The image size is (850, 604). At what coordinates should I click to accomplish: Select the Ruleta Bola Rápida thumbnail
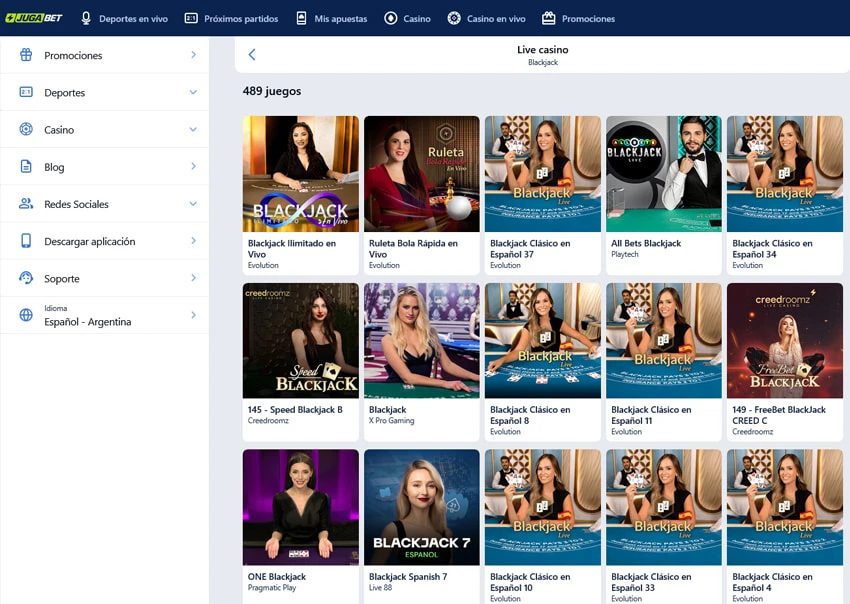pos(422,174)
